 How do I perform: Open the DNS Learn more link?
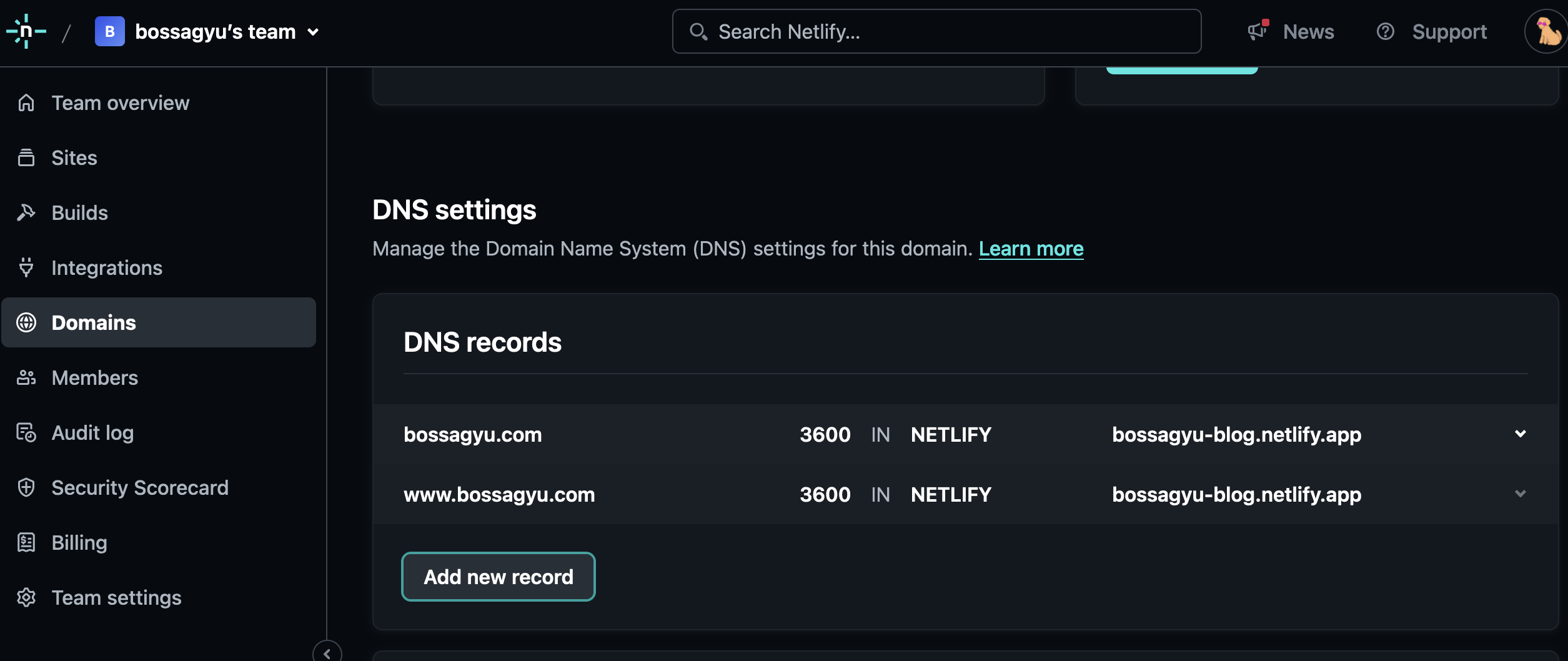pyautogui.click(x=1031, y=249)
